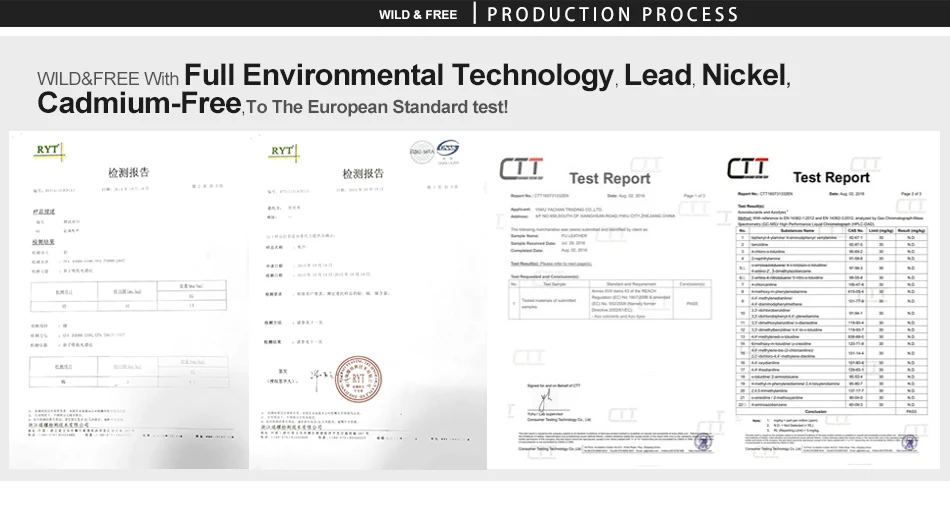Click the blue certification badge on second report
This screenshot has height=505, width=950.
(448, 150)
